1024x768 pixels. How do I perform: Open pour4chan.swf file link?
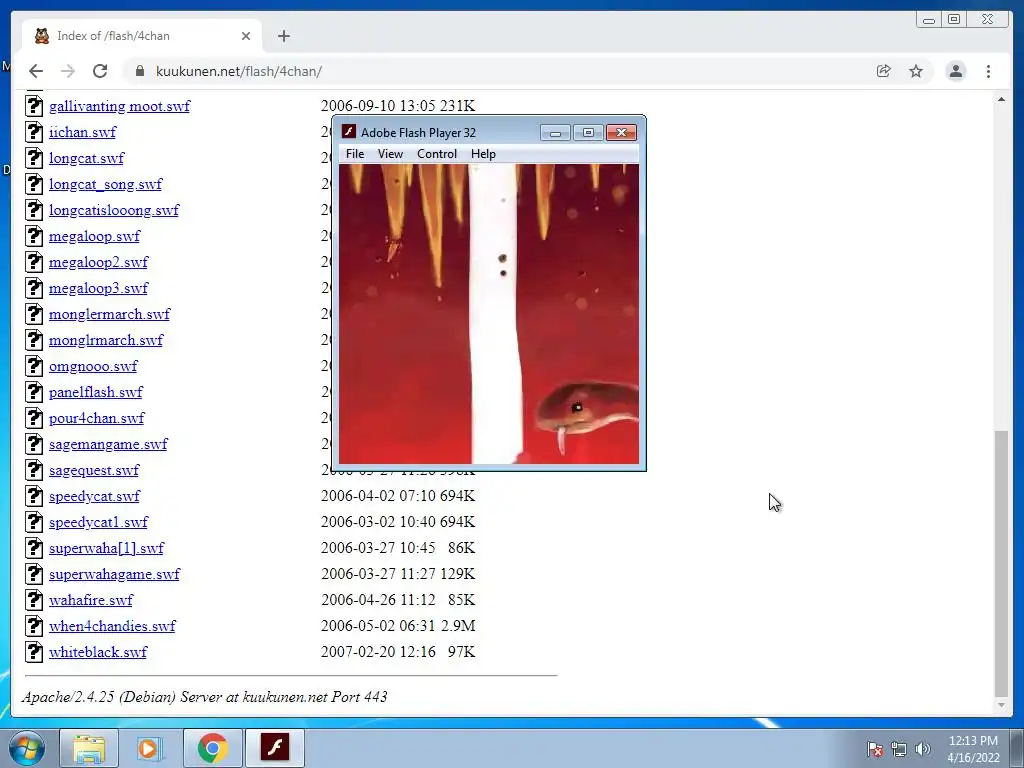click(97, 418)
